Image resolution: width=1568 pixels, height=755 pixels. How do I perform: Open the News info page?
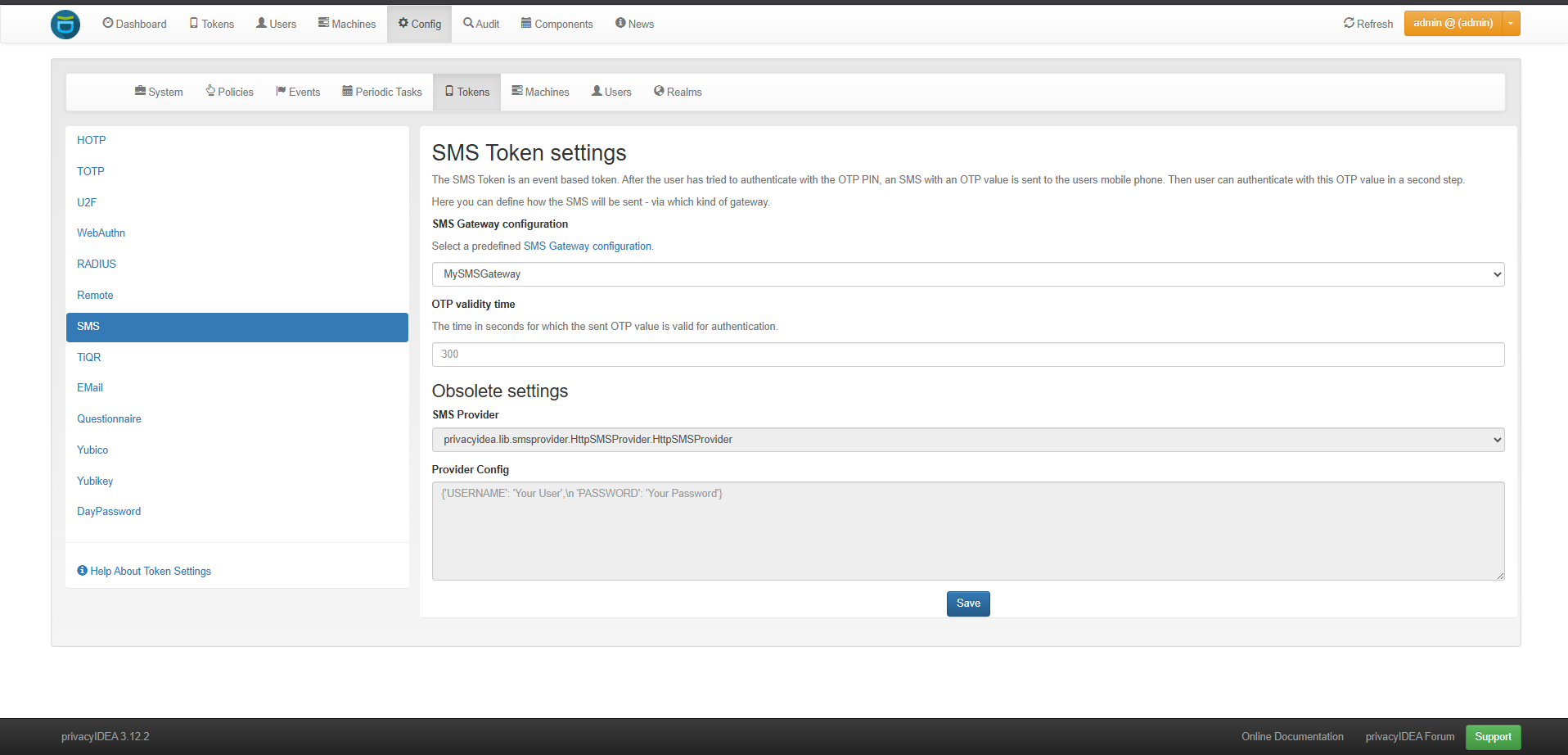pos(634,24)
